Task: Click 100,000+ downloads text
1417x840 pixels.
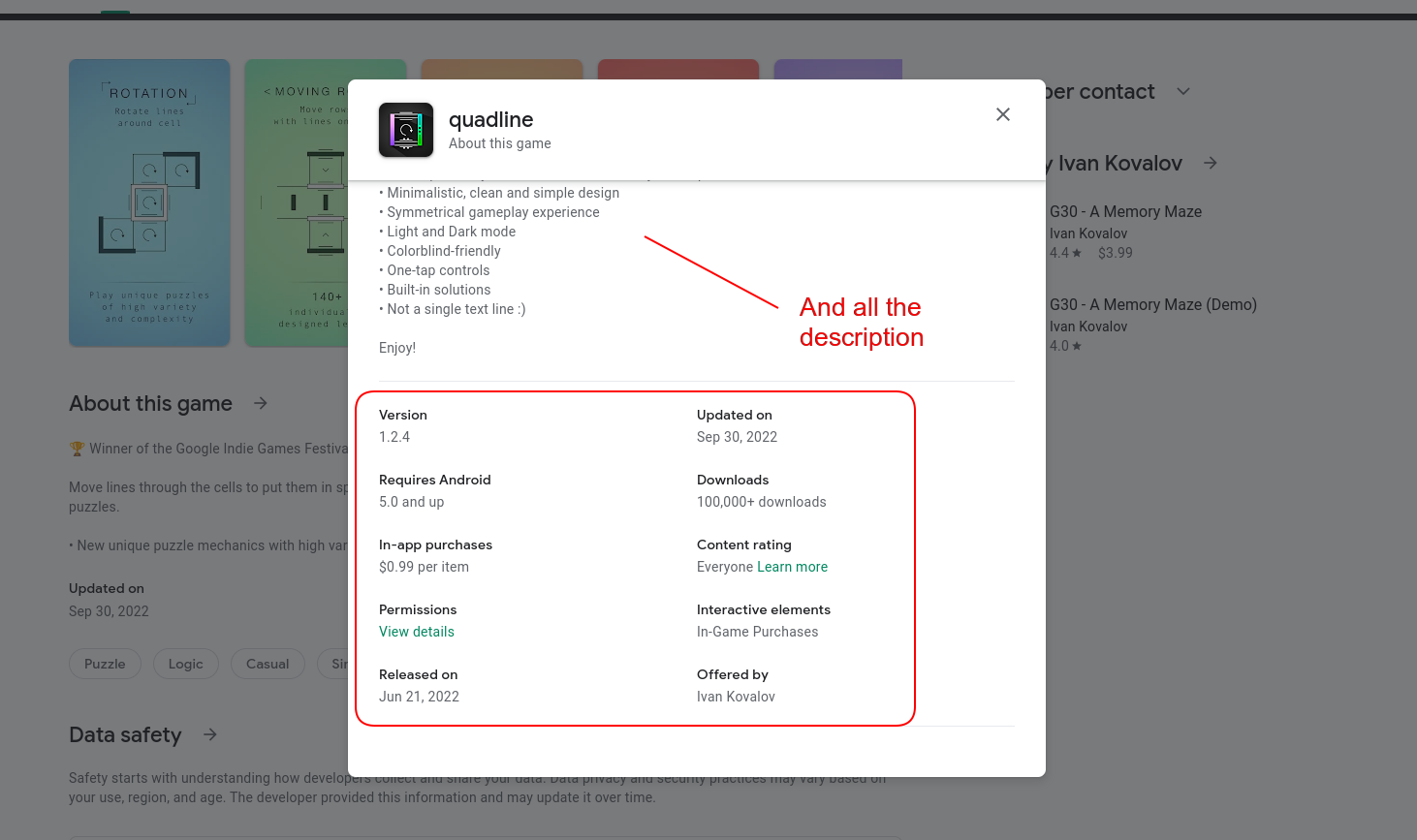Action: [x=762, y=502]
